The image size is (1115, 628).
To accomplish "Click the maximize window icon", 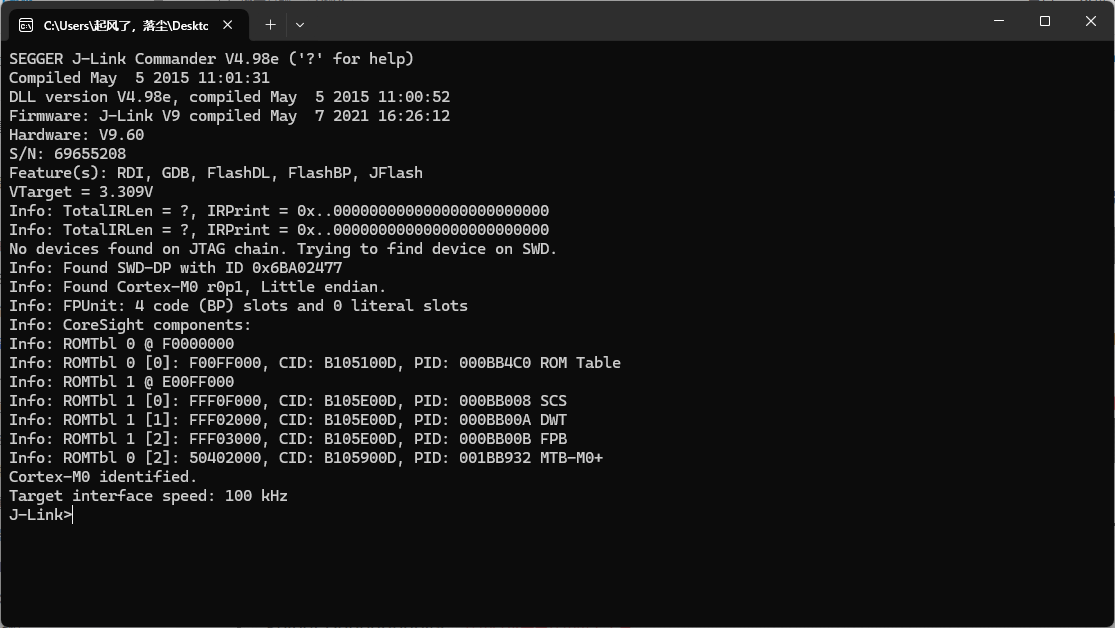I will click(x=1043, y=21).
